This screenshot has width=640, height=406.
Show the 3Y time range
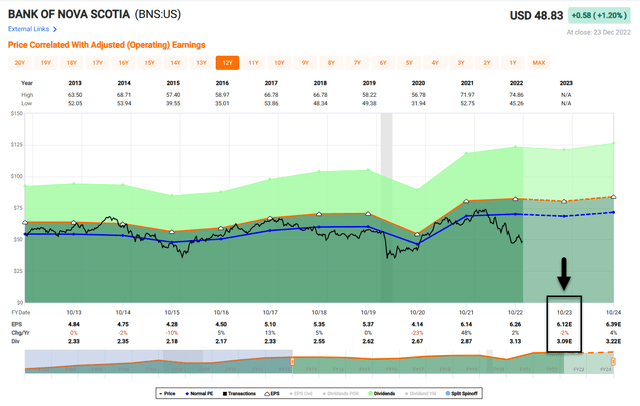coord(461,63)
